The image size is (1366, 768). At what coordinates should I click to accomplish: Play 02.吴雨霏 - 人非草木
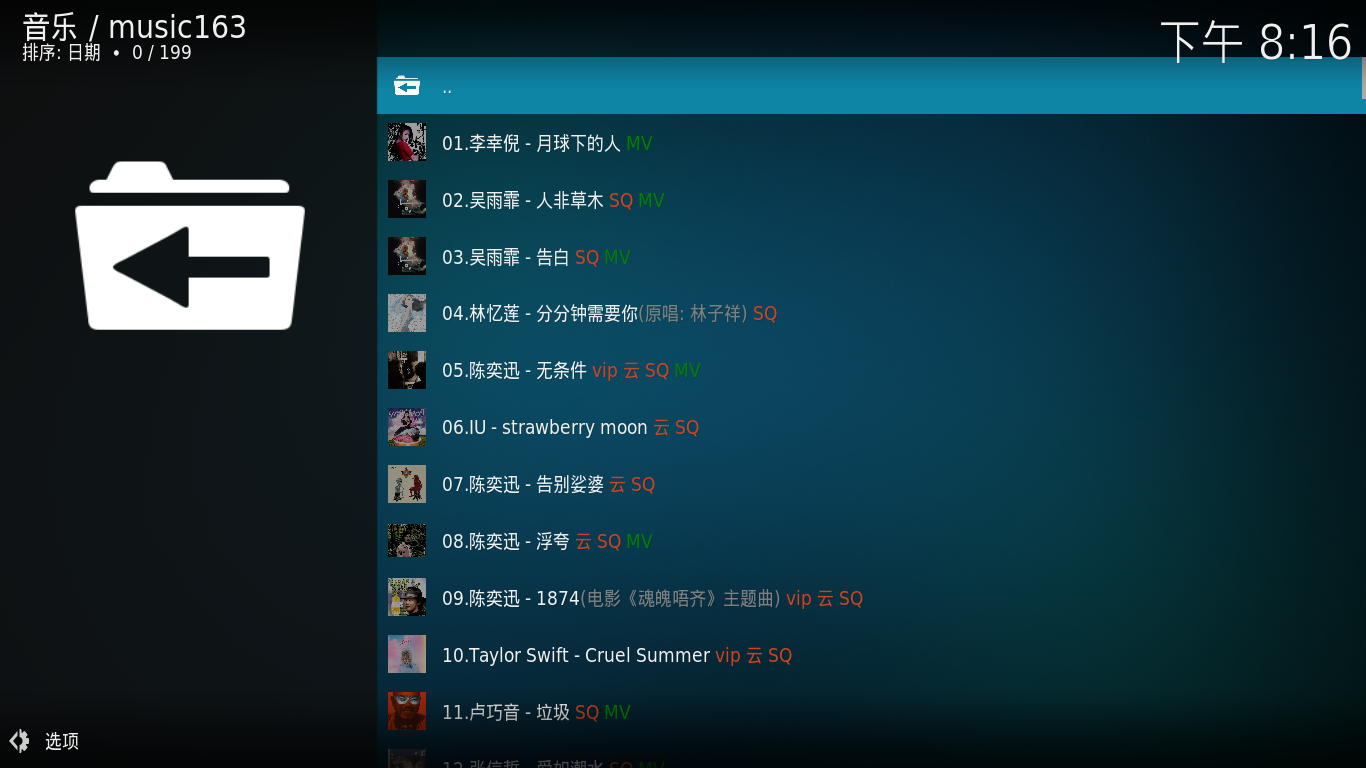click(x=869, y=200)
